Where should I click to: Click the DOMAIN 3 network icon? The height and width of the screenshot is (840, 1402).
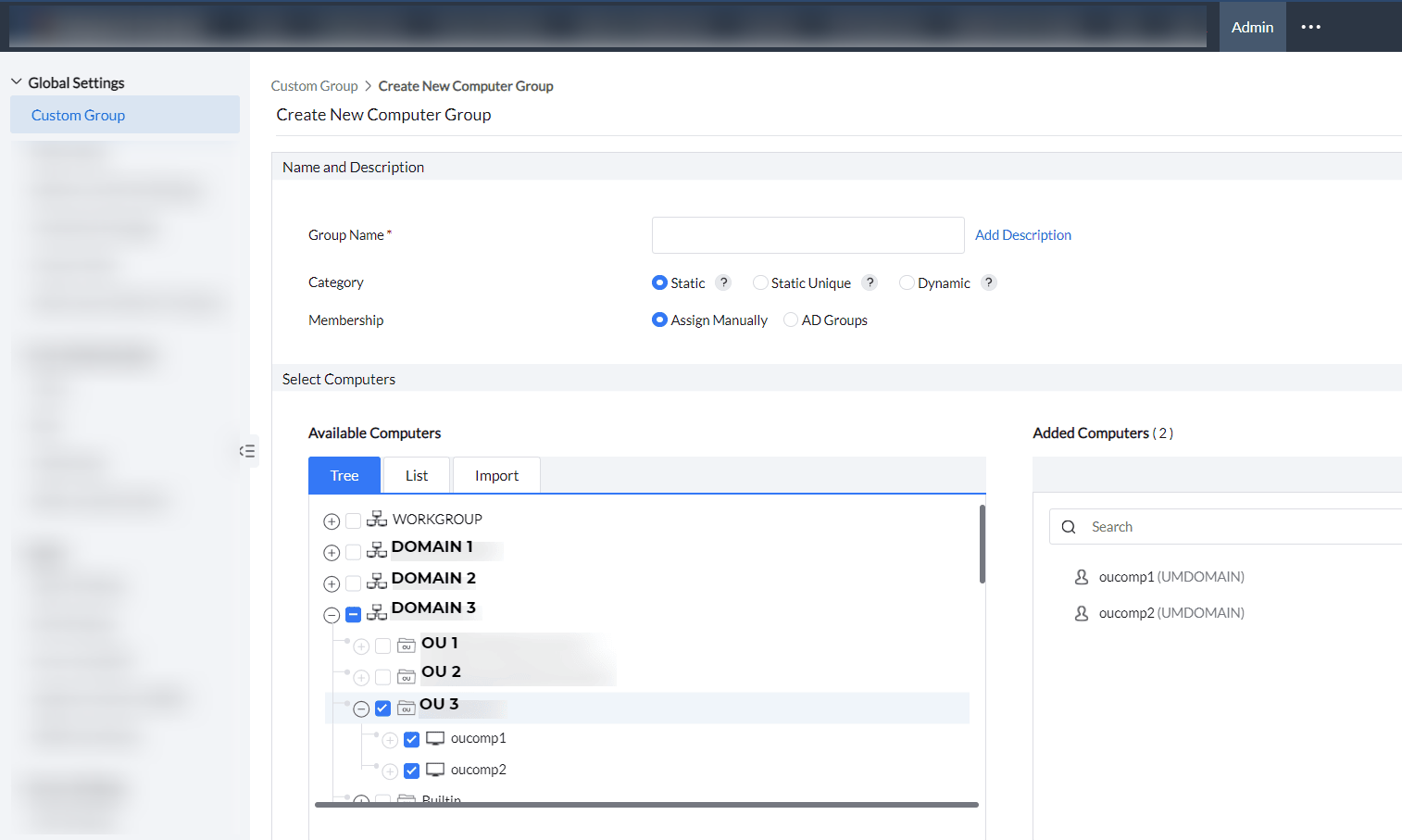(377, 608)
